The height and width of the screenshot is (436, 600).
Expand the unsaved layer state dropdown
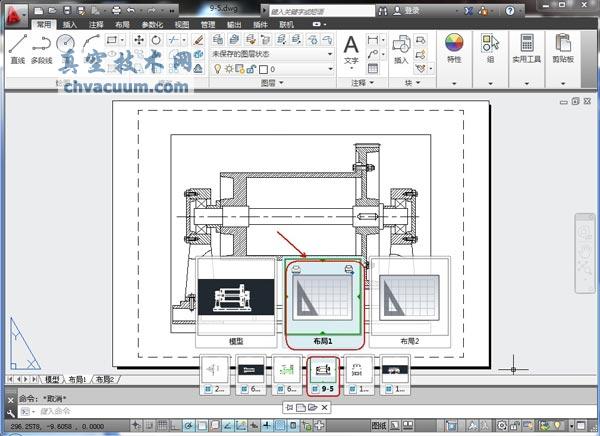pos(329,54)
